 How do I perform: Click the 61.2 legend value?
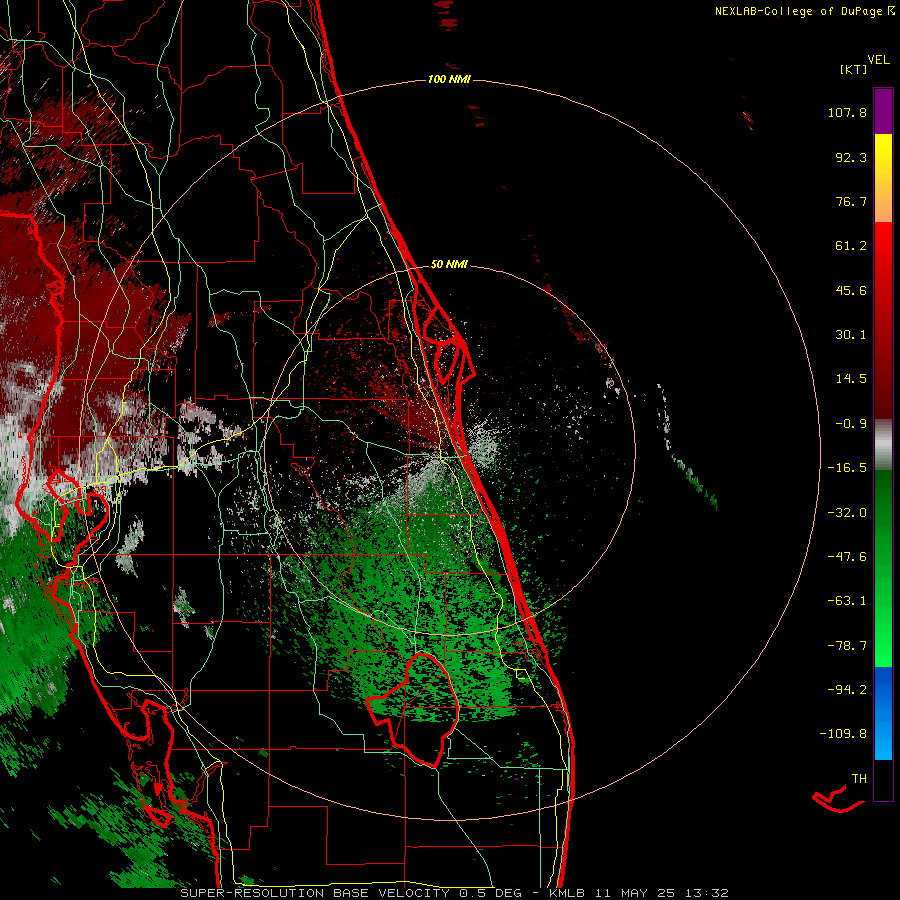[851, 246]
